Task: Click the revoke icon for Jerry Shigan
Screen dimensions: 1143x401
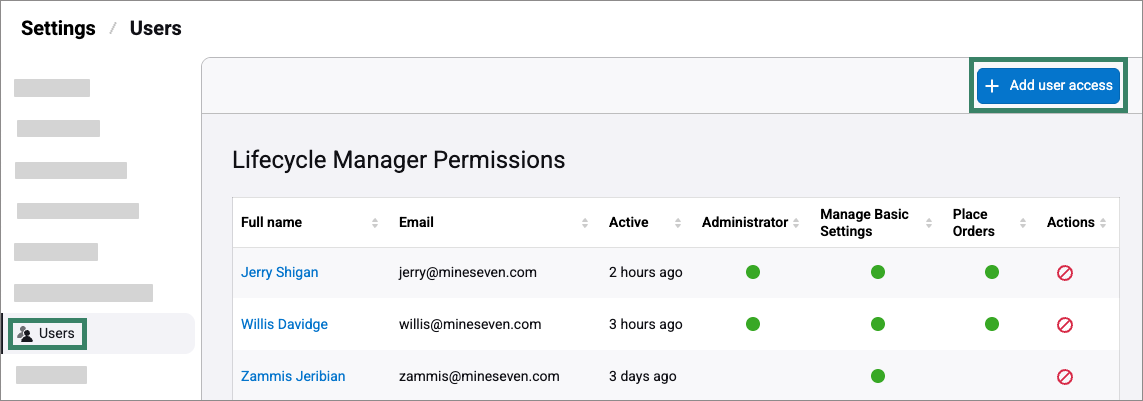Action: pos(1065,272)
